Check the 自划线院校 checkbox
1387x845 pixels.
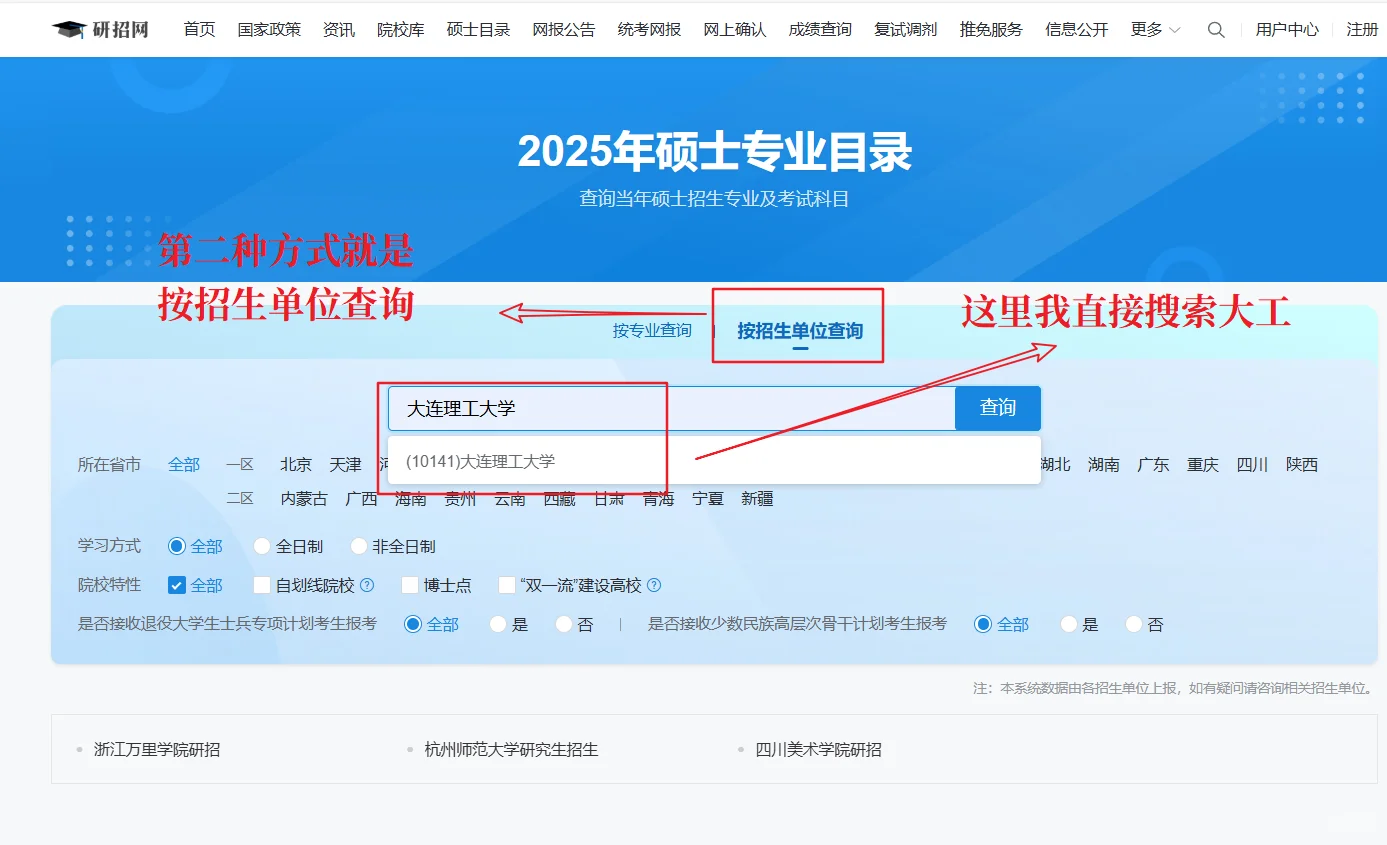coord(260,585)
